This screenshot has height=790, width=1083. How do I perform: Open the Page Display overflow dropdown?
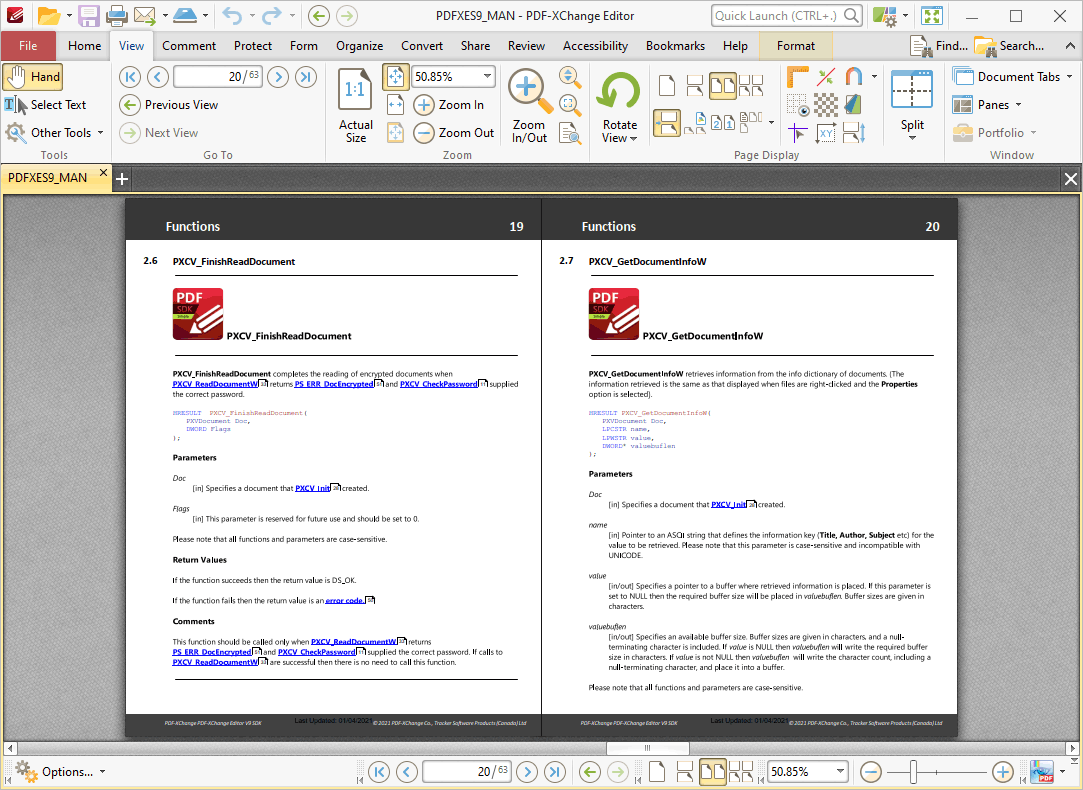(x=770, y=123)
